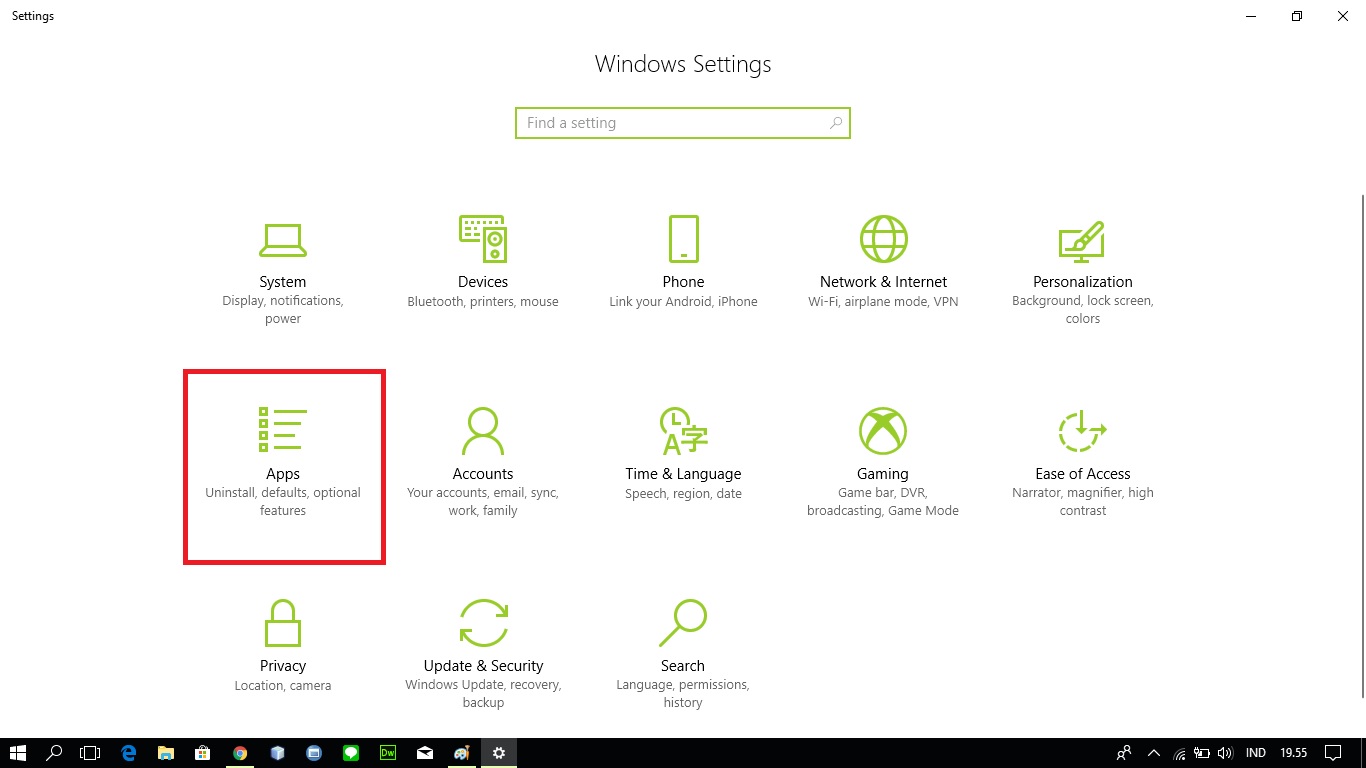1366x768 pixels.
Task: Expand the hidden system tray icons chevron
Action: 1153,753
